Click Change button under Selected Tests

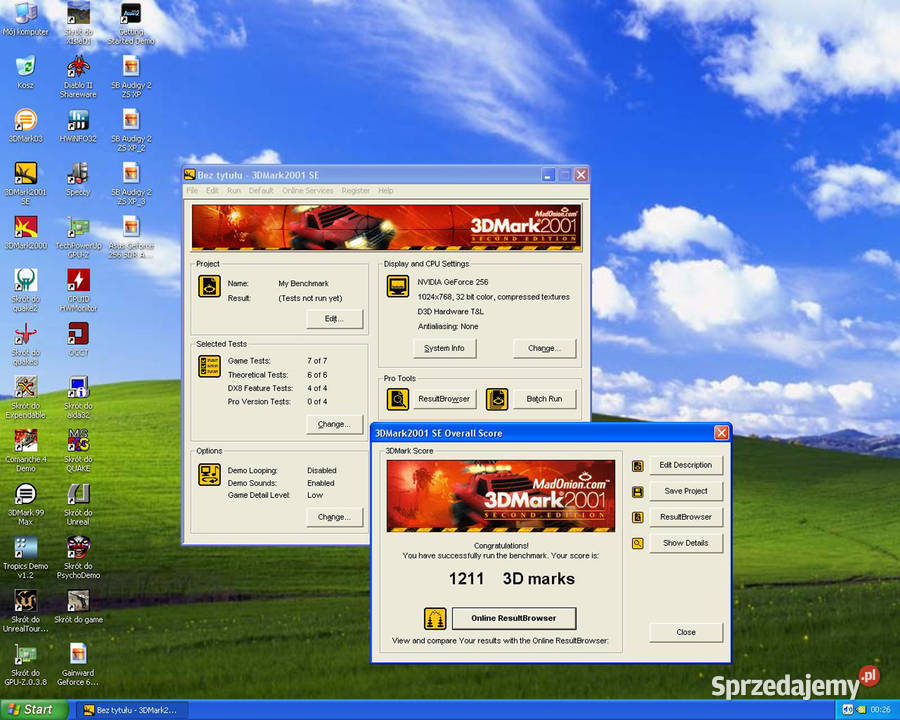pos(334,424)
